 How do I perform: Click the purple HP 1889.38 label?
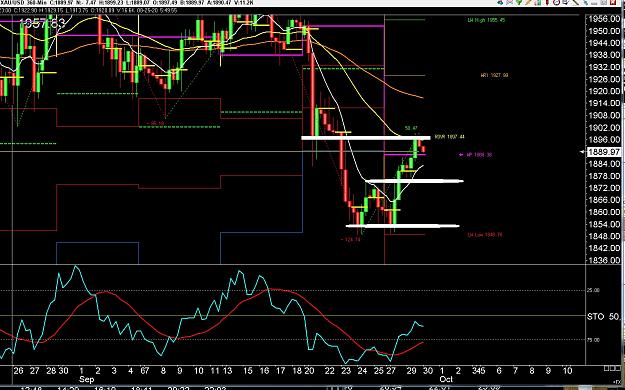click(478, 155)
